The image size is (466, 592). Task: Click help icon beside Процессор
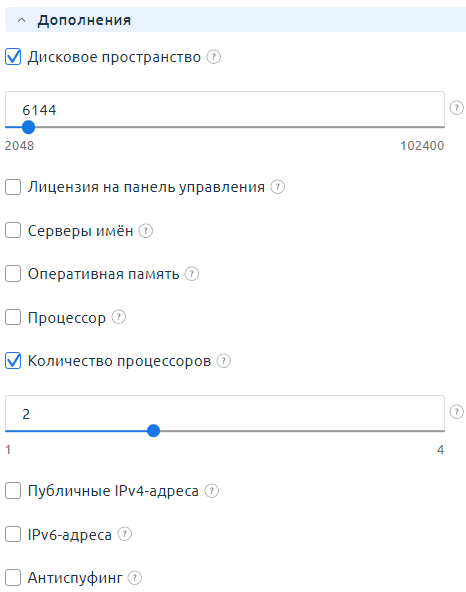click(119, 317)
